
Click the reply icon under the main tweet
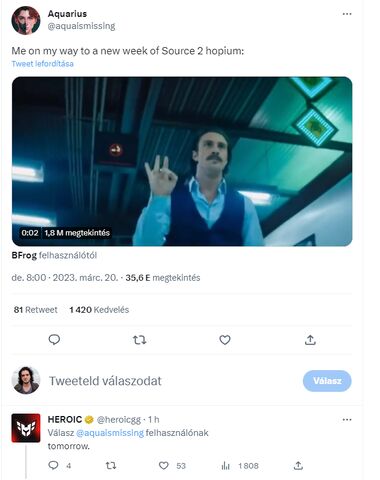54,340
